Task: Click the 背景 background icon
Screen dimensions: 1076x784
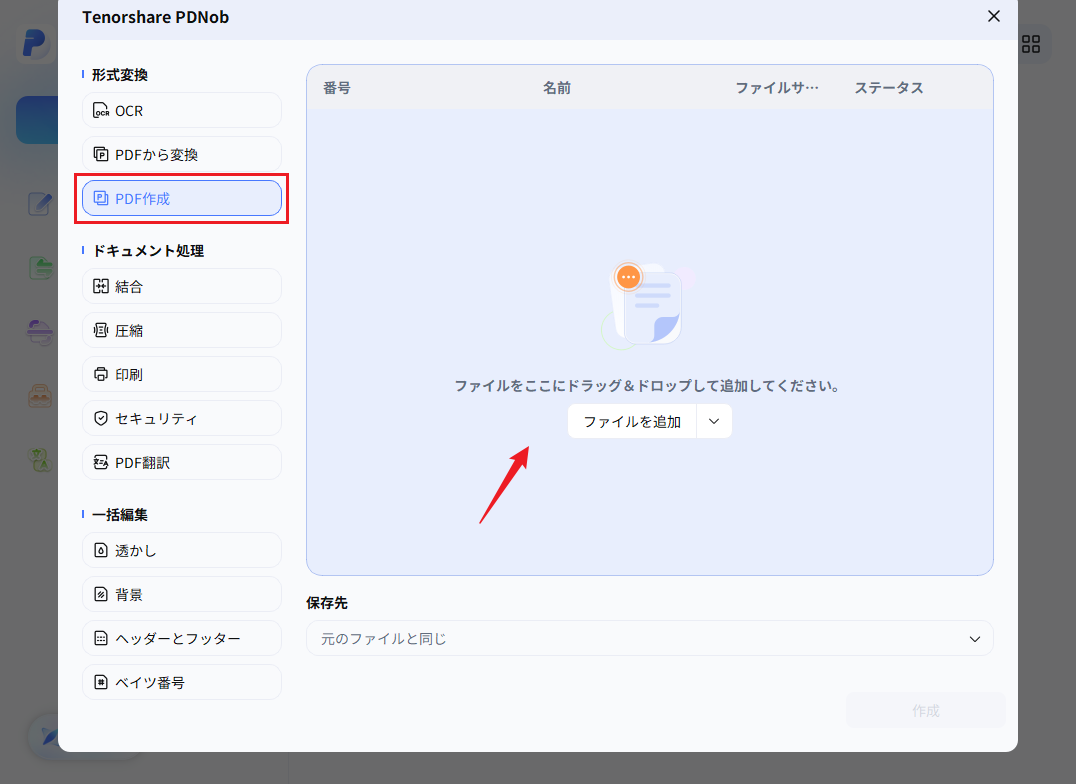Action: (101, 594)
